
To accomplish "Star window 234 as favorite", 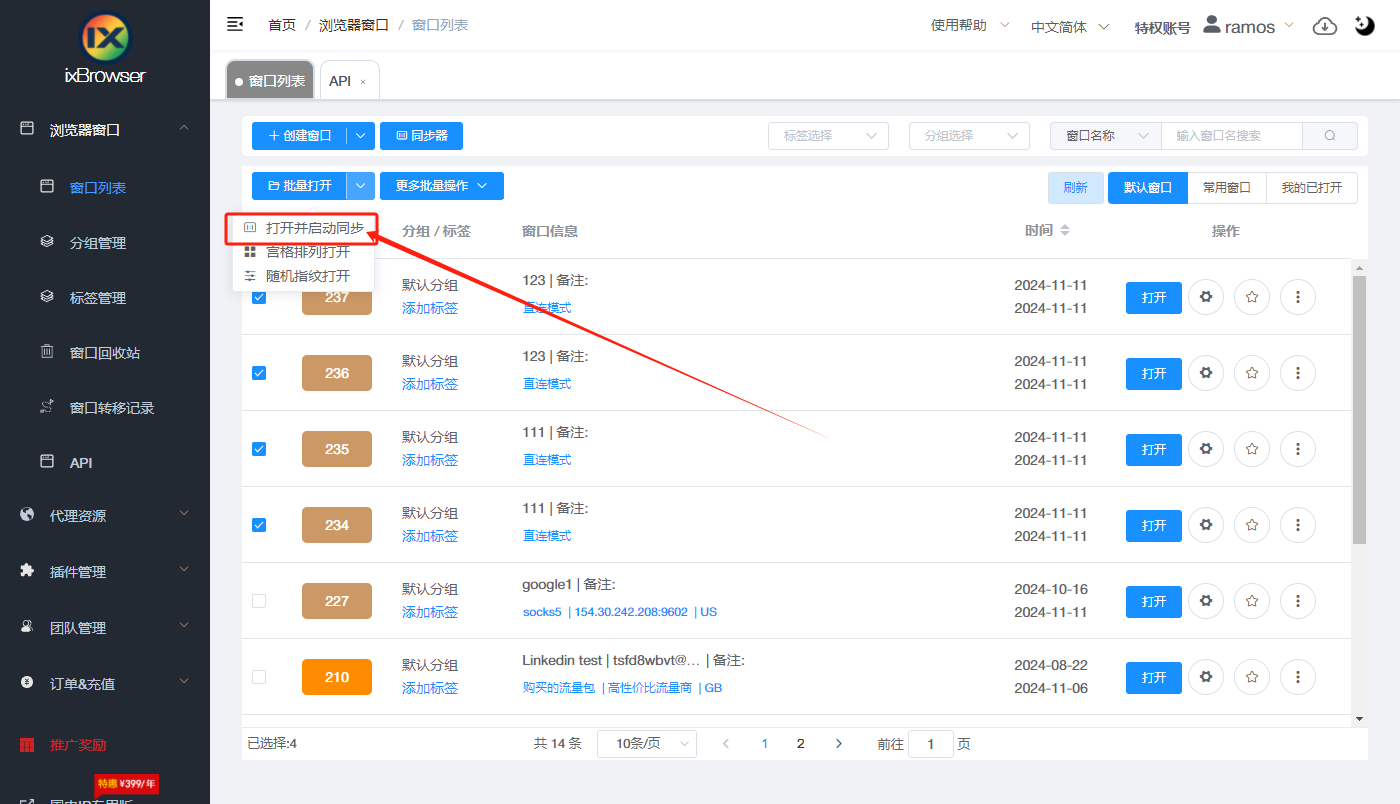I will tap(1252, 525).
